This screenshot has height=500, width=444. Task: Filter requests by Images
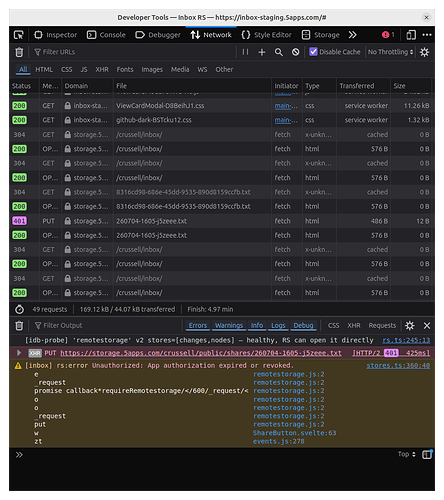pos(152,69)
